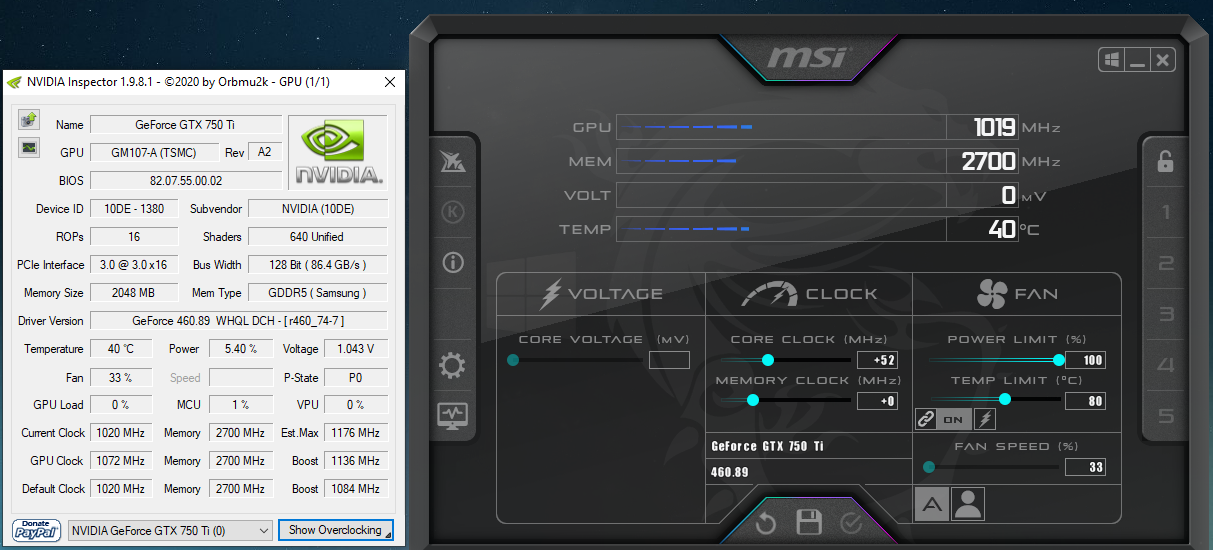Click the save profile floppy disk icon
This screenshot has height=550, width=1213.
pos(809,522)
